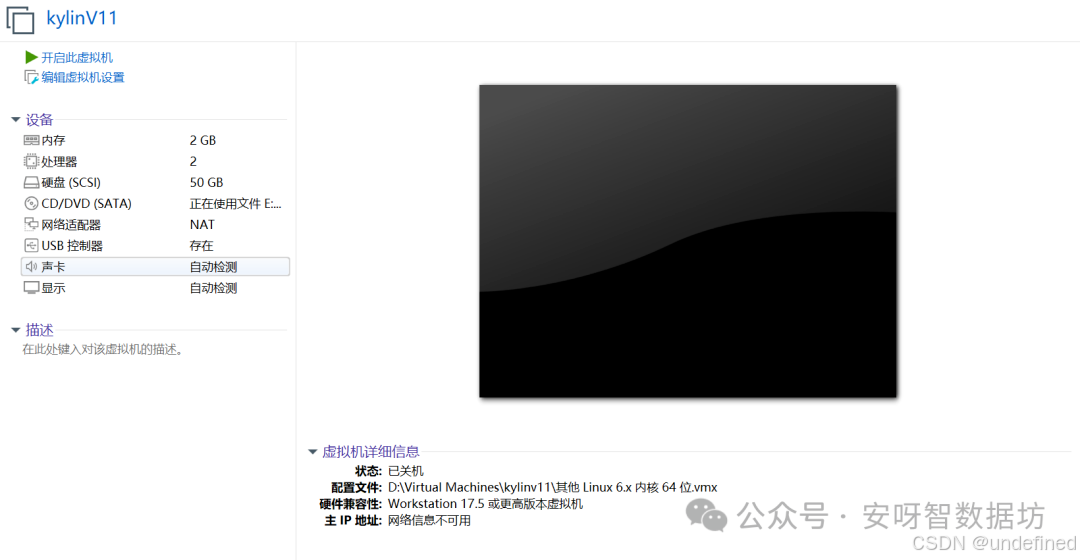
Task: Click the 自动检测 value for 显示
Action: [x=214, y=288]
